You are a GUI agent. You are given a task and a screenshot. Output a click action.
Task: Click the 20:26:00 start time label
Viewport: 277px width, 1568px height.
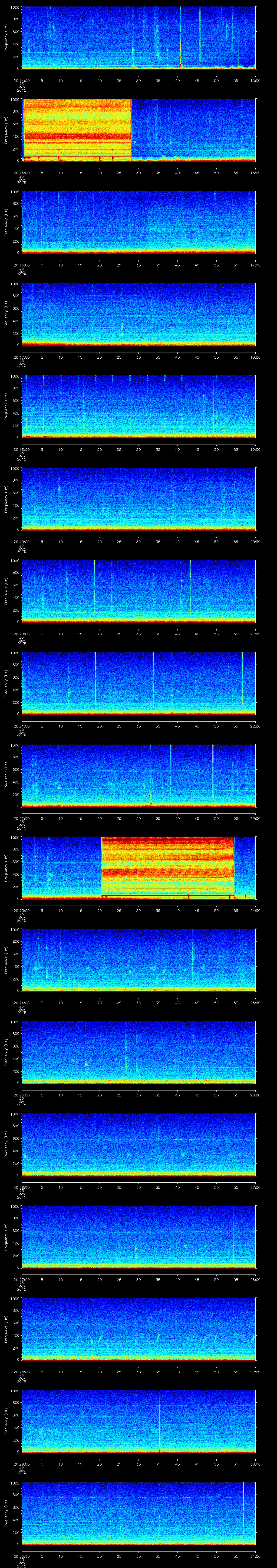coord(21,1187)
